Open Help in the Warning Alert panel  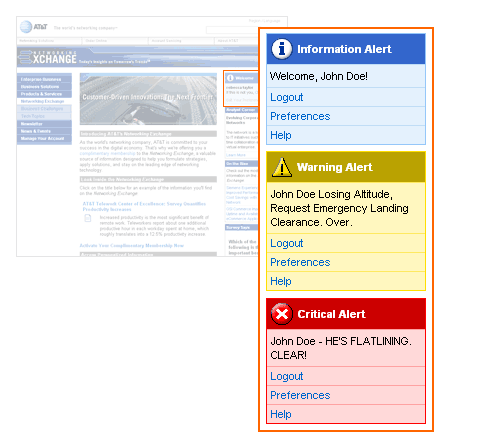pyautogui.click(x=281, y=281)
